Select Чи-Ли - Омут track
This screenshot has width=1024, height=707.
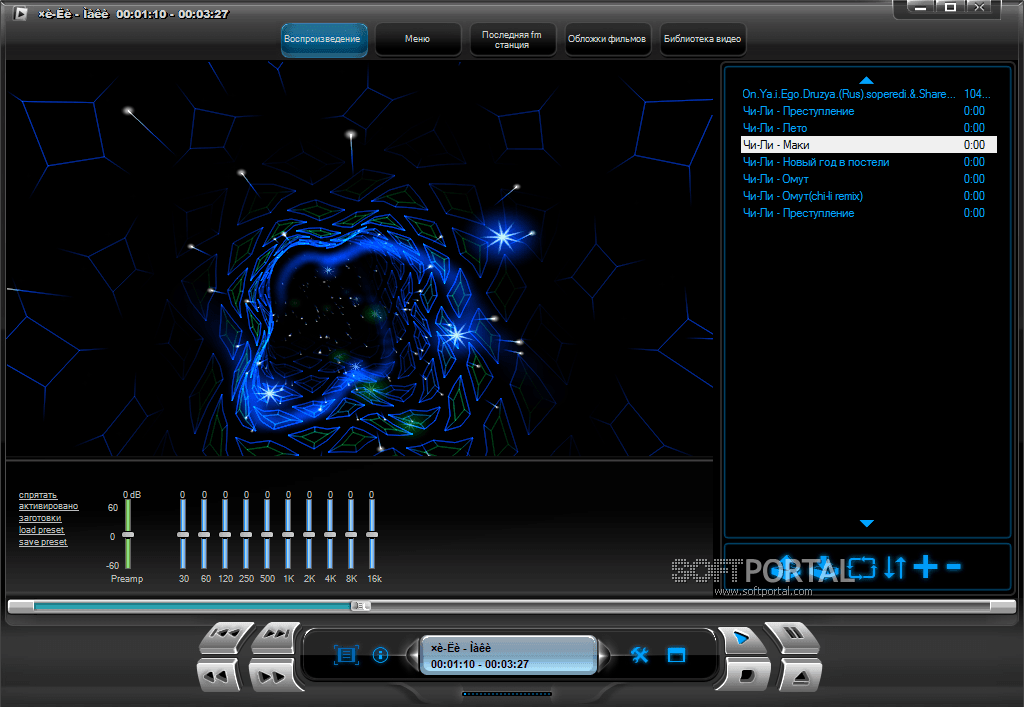click(869, 179)
